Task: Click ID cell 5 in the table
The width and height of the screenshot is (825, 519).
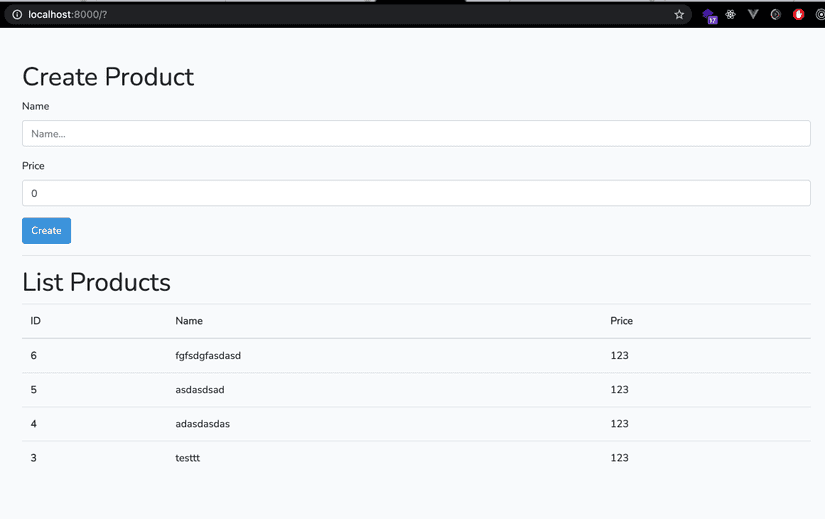Action: [34, 390]
